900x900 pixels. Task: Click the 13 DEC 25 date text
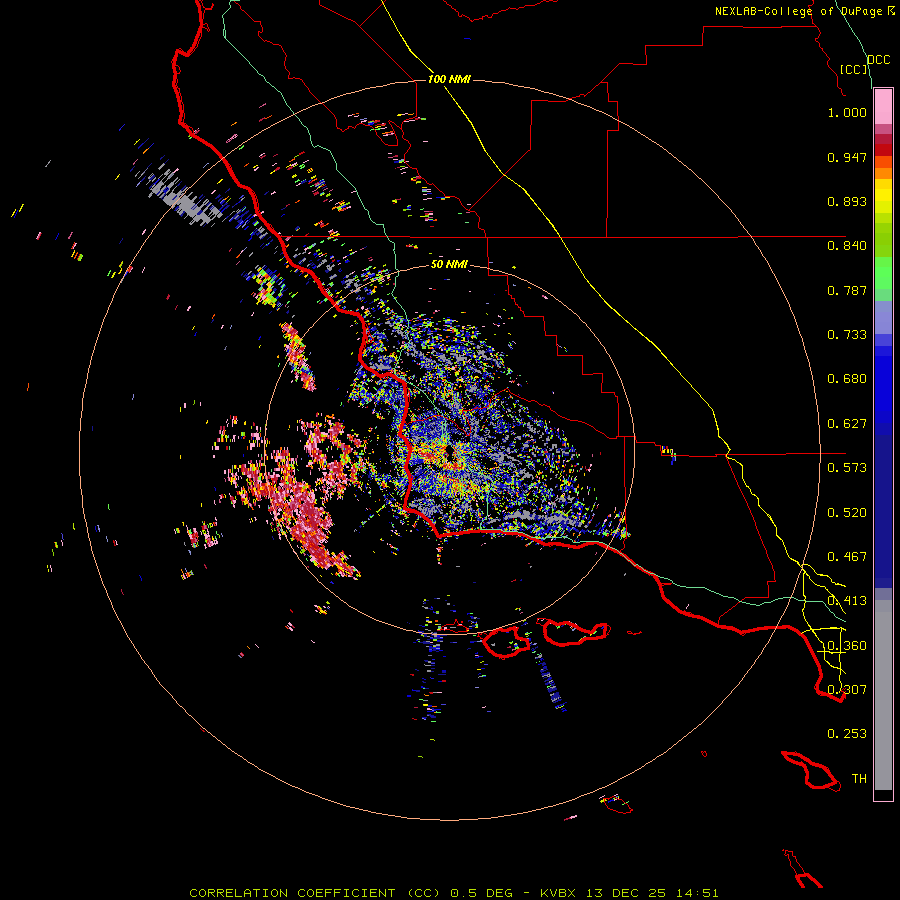point(626,893)
